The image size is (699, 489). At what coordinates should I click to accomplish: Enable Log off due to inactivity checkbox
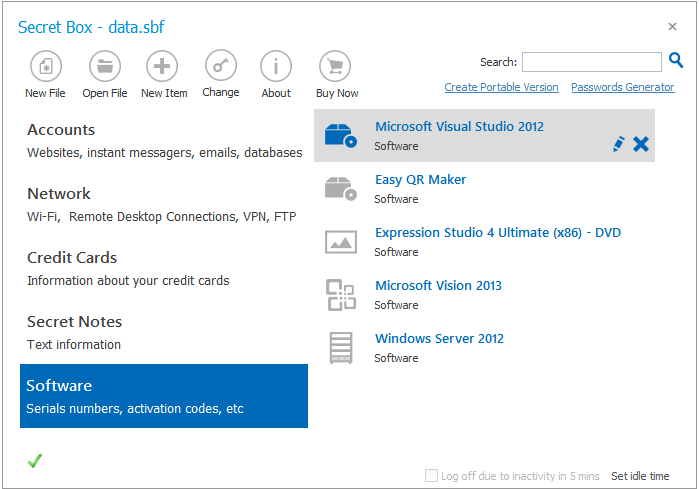click(431, 476)
